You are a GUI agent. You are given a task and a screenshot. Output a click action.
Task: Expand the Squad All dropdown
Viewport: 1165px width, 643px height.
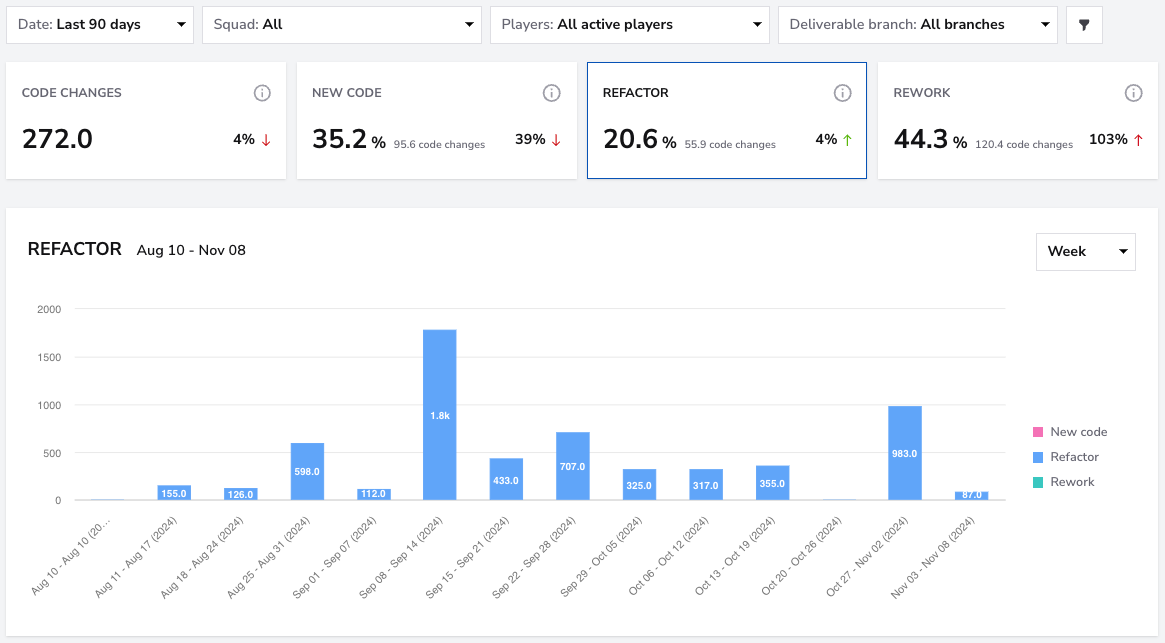pos(342,25)
